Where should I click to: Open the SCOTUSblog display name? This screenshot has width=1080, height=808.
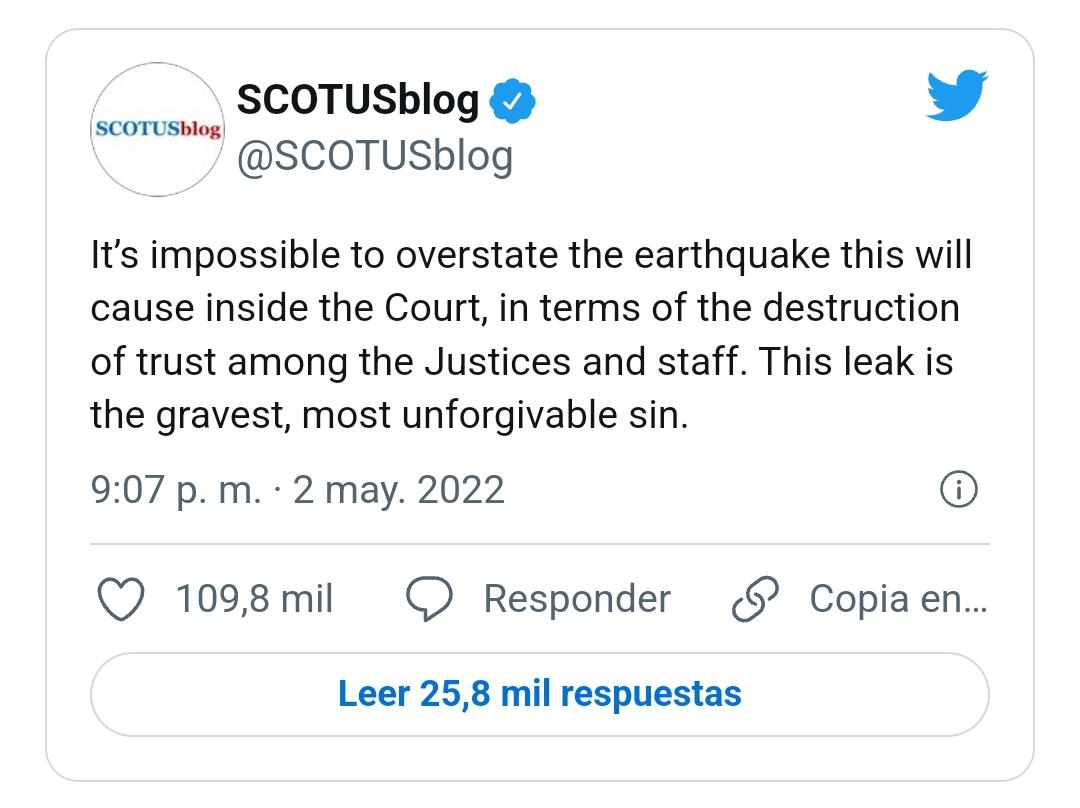click(358, 100)
